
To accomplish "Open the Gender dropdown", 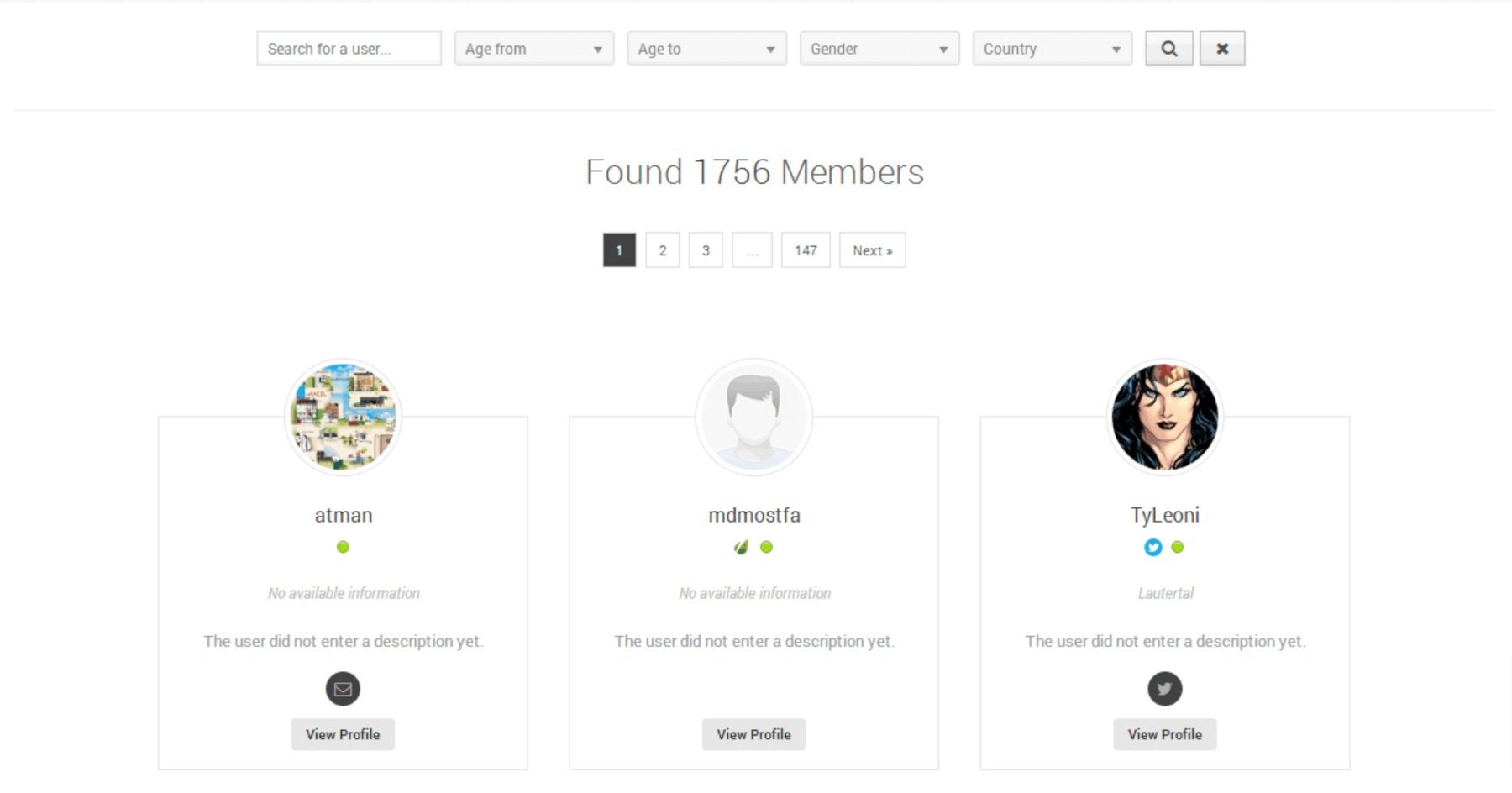I will pyautogui.click(x=879, y=48).
